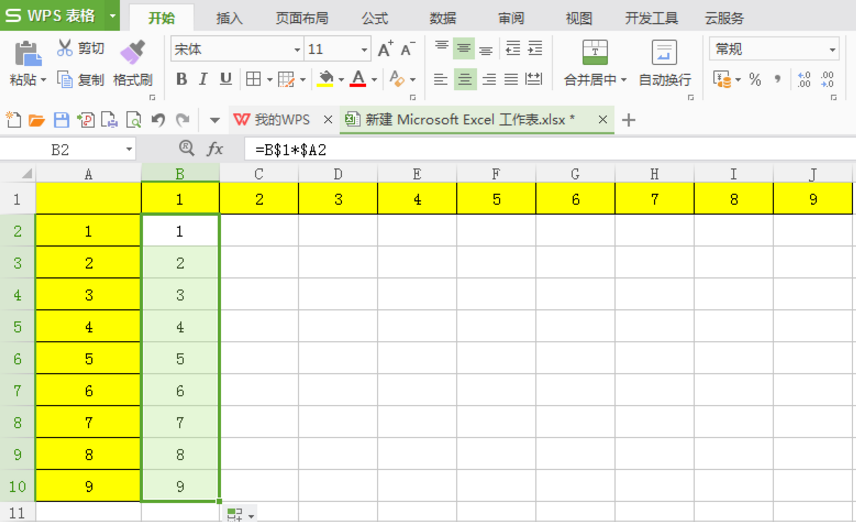Screen dimensions: 856x522
Task: Align text to bottom of cell
Action: click(x=486, y=49)
